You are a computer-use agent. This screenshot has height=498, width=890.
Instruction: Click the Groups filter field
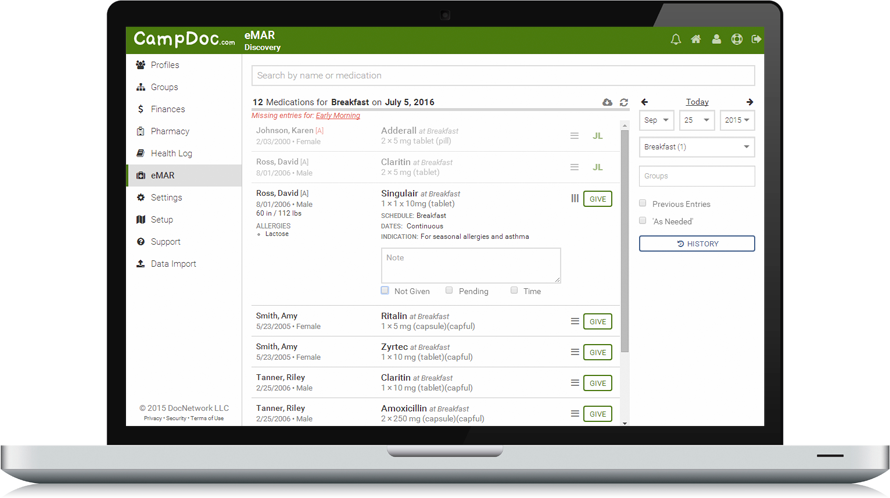(697, 176)
